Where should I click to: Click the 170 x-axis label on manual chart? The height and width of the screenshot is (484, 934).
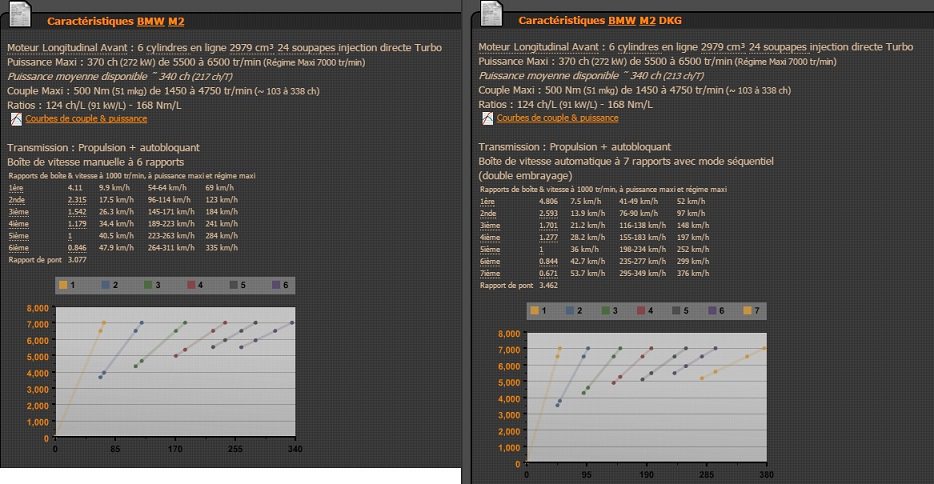(175, 449)
